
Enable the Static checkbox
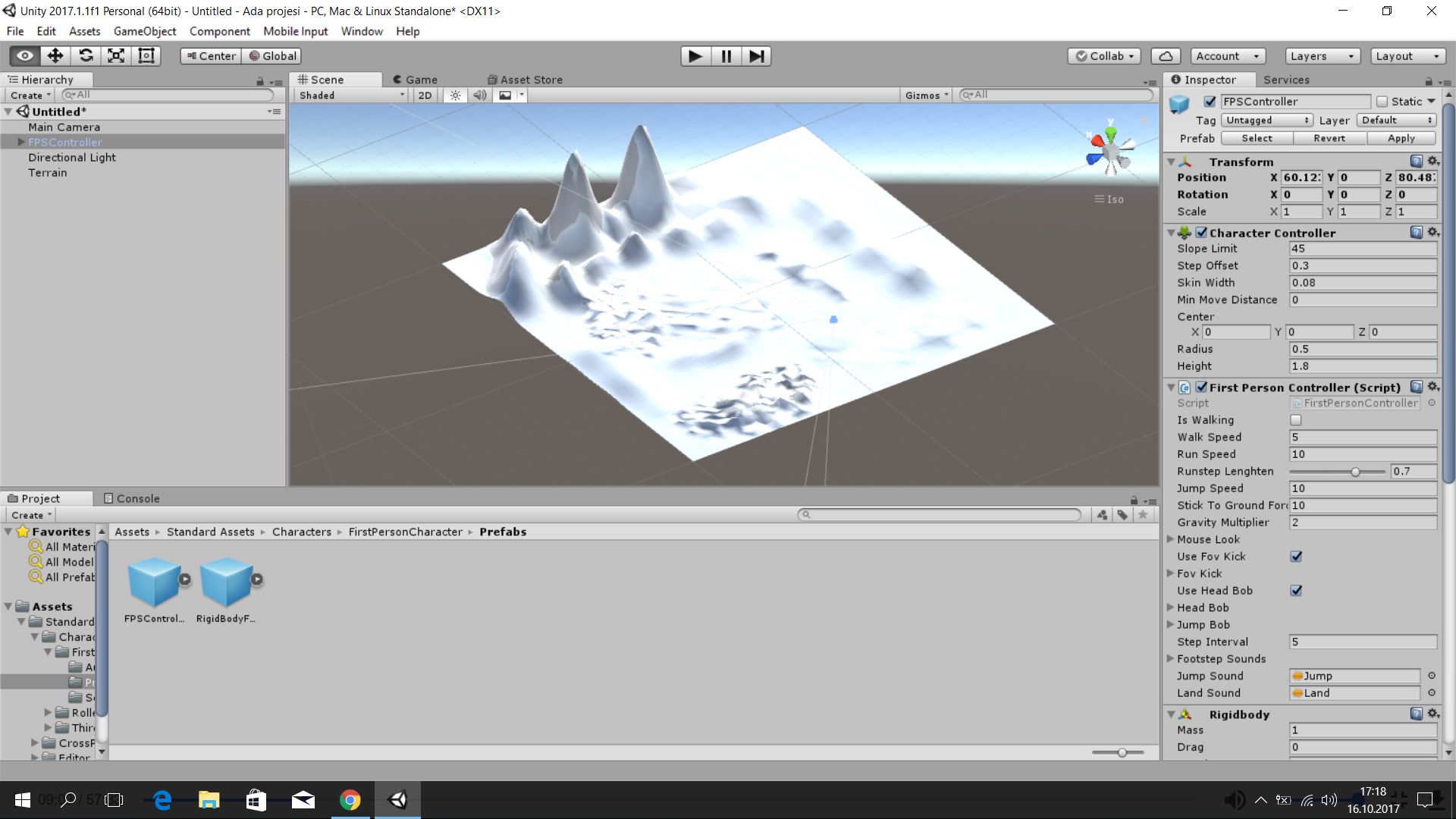pos(1382,102)
